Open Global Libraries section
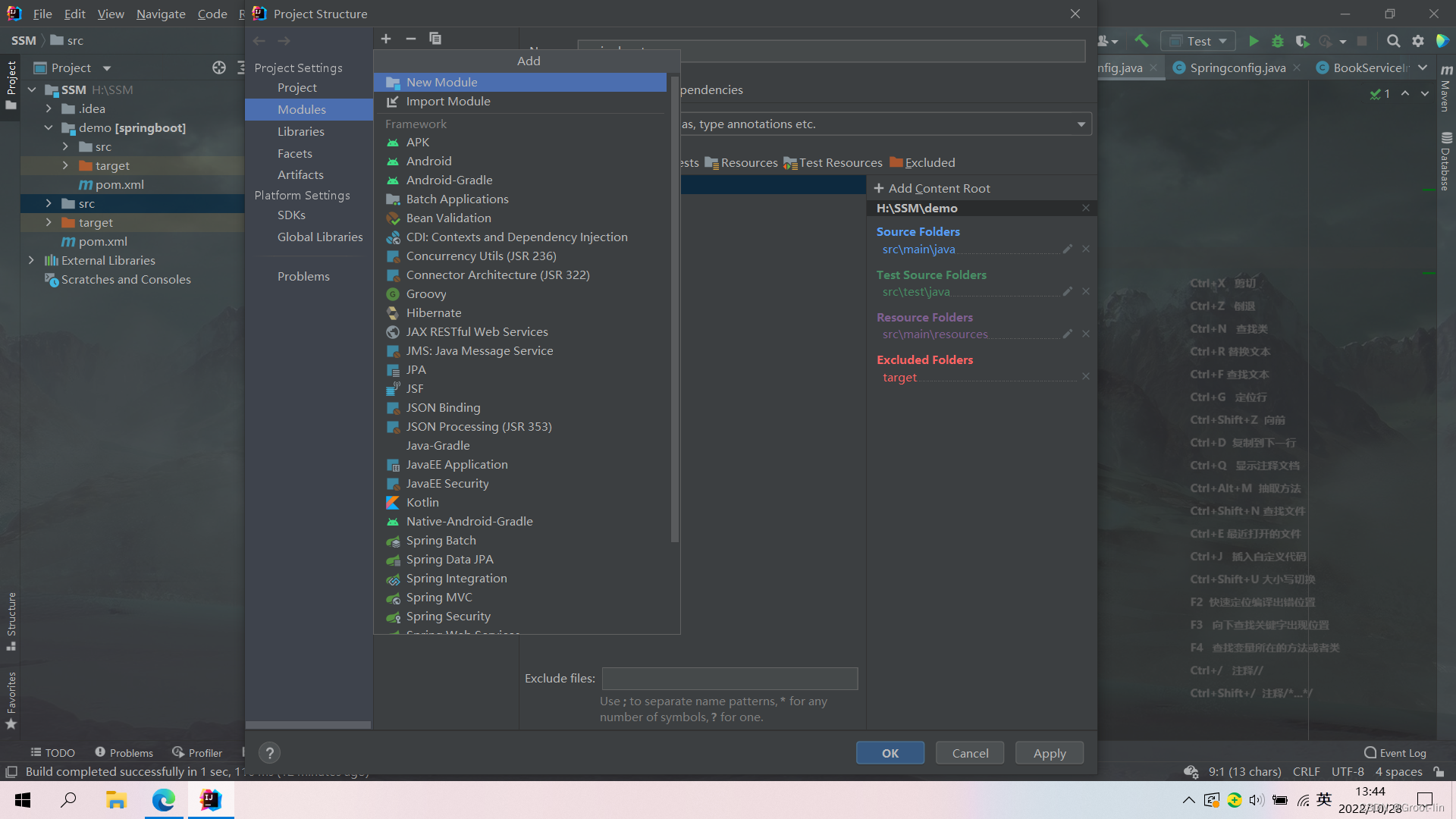The width and height of the screenshot is (1456, 819). click(320, 237)
